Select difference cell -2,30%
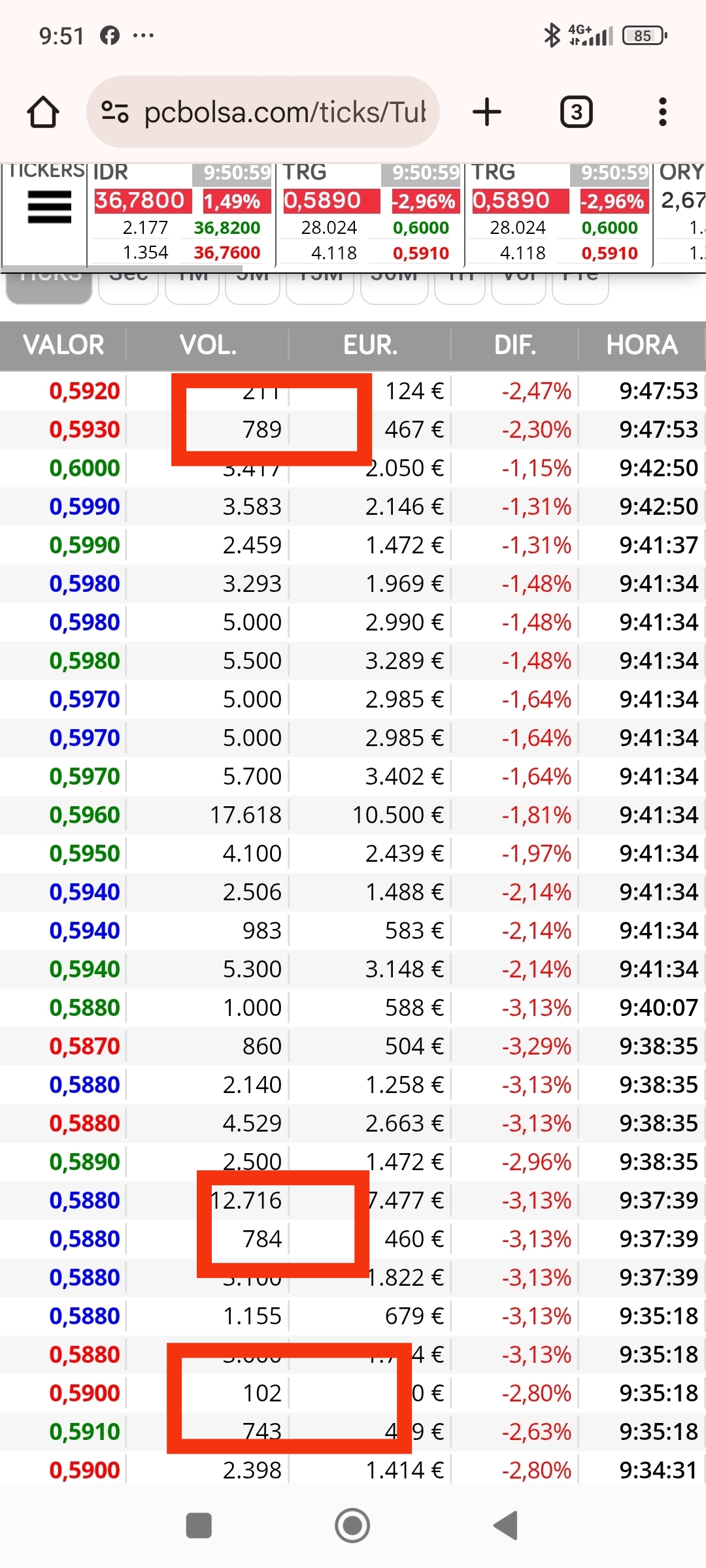Screen dimensions: 706x1568 tap(537, 429)
